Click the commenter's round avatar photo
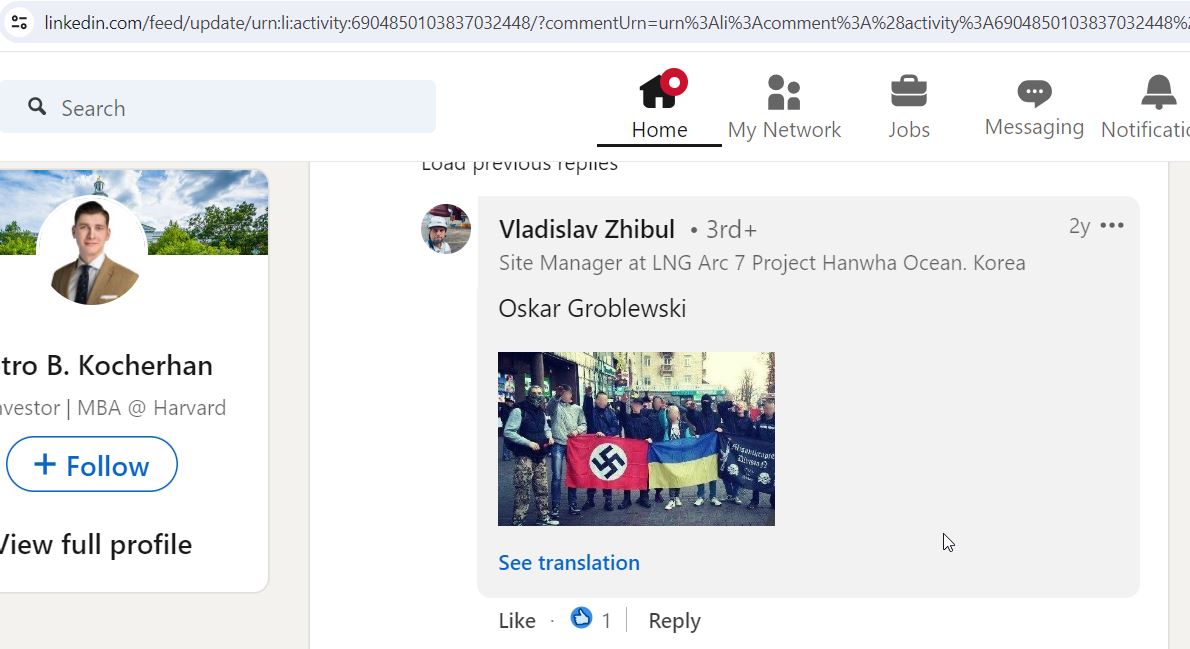Screen dimensions: 1190x649 point(445,228)
